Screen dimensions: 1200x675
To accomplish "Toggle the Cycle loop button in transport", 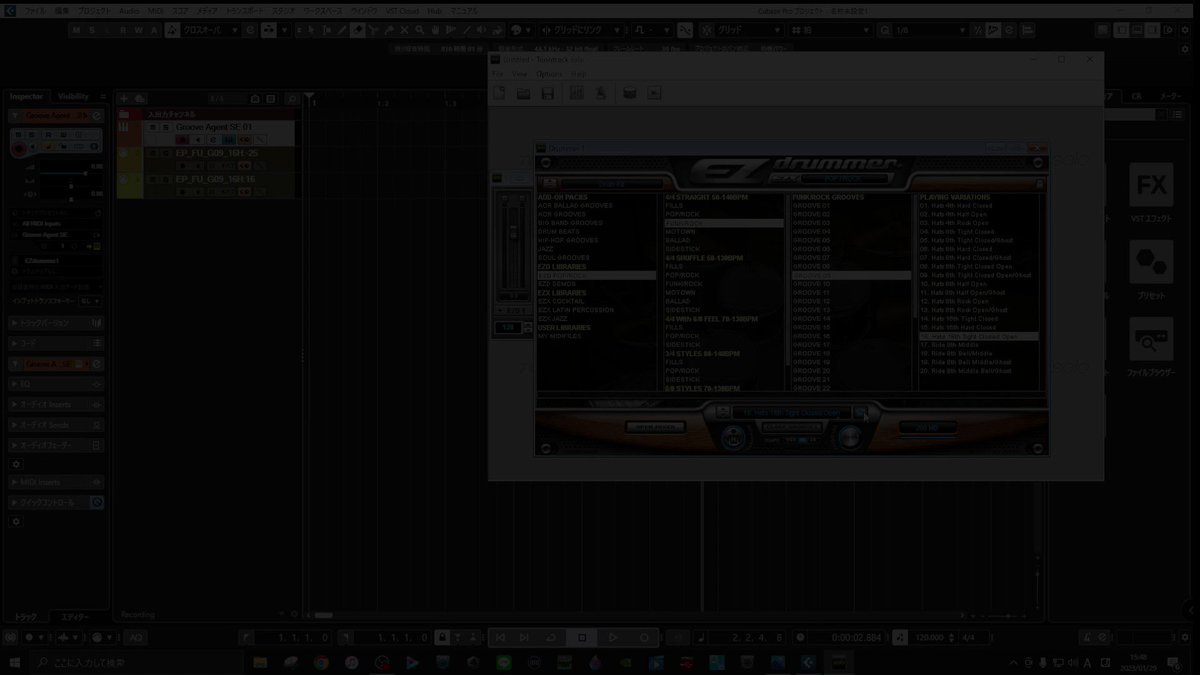I will [551, 637].
